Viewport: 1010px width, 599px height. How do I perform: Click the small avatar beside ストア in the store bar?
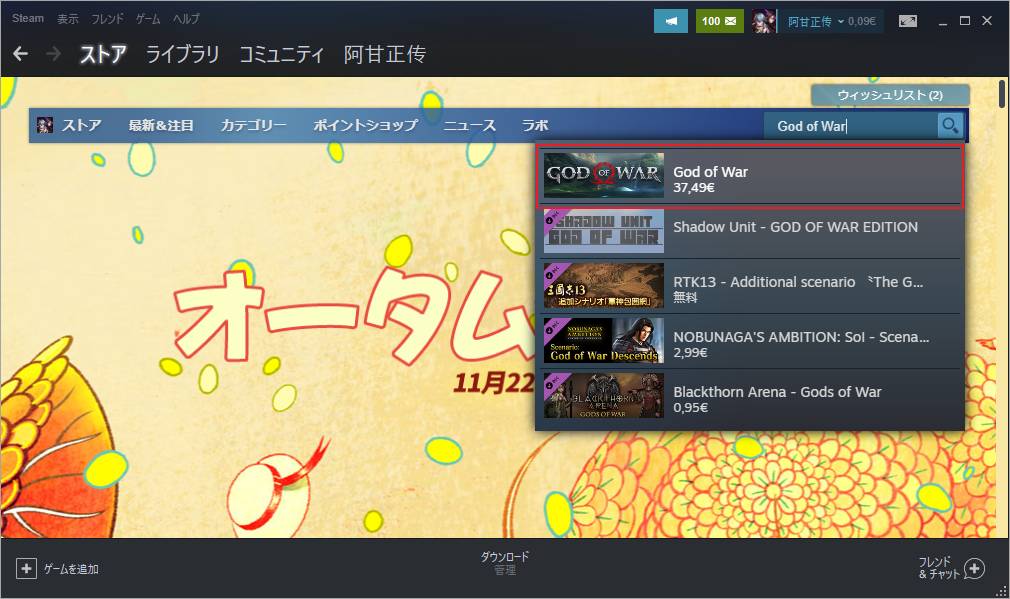44,125
